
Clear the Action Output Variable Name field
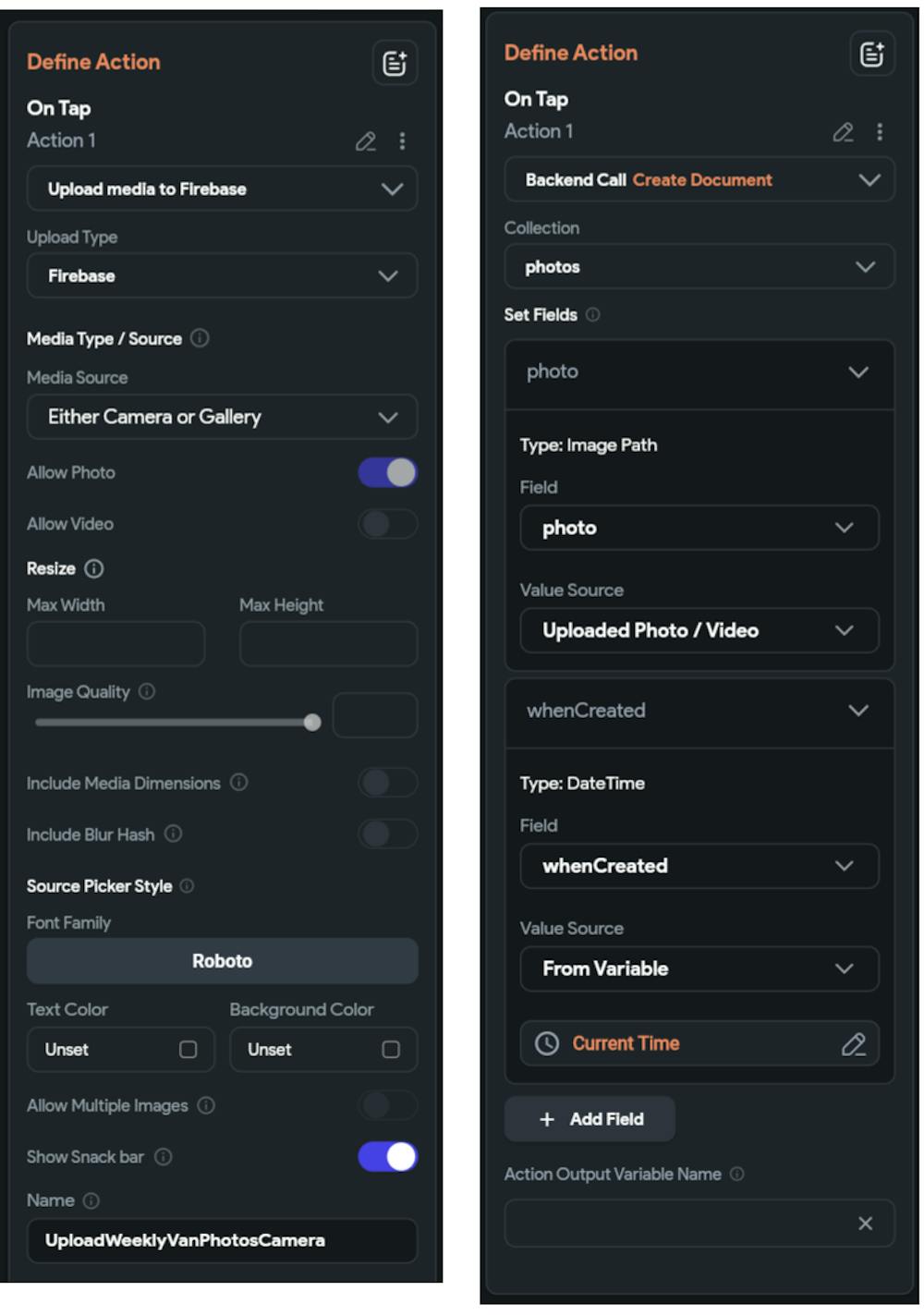pyautogui.click(x=867, y=1222)
